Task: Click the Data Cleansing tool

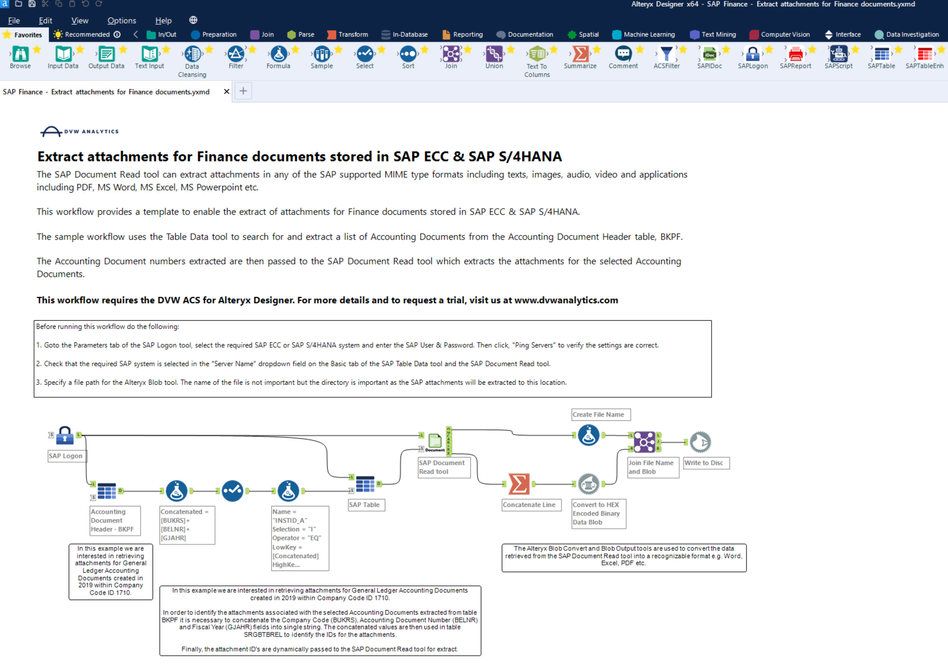Action: [192, 54]
